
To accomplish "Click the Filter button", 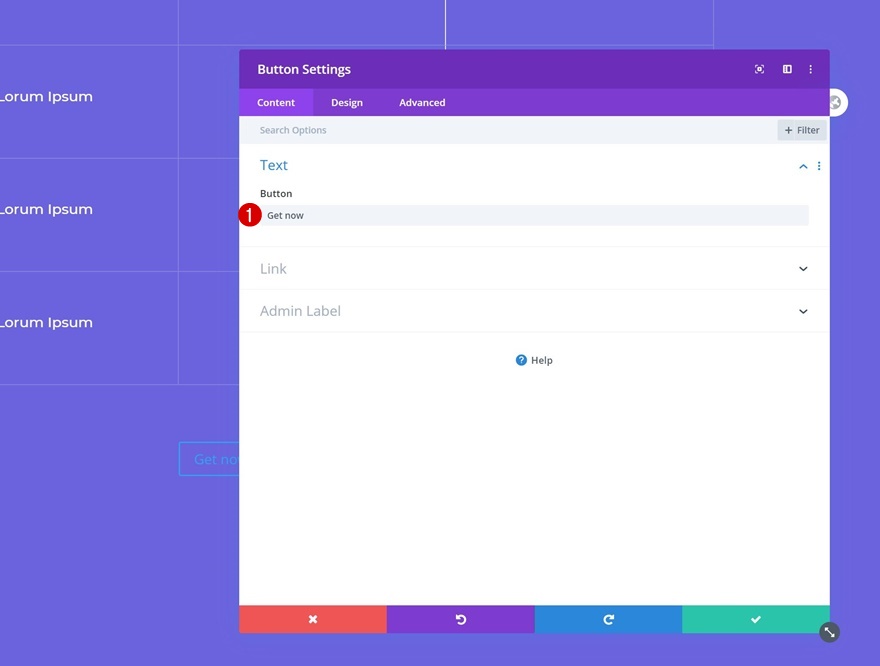I will pos(802,130).
